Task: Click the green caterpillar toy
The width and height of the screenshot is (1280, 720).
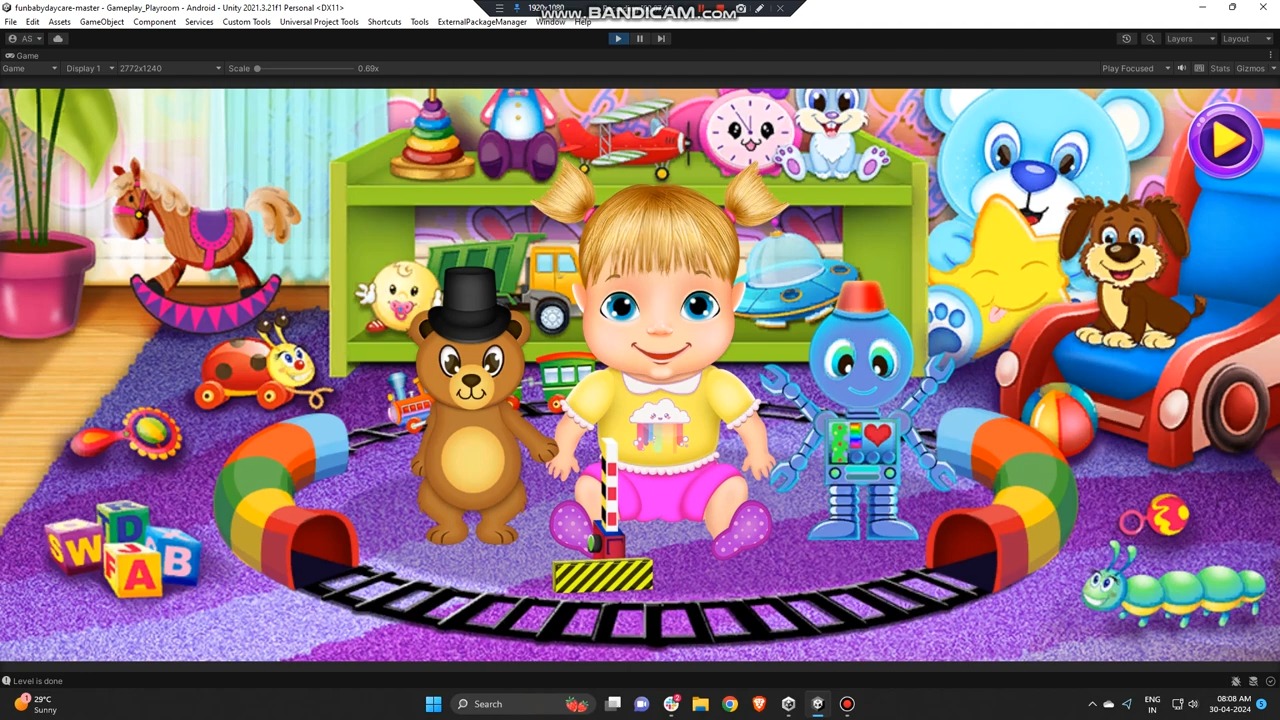Action: (x=1175, y=588)
